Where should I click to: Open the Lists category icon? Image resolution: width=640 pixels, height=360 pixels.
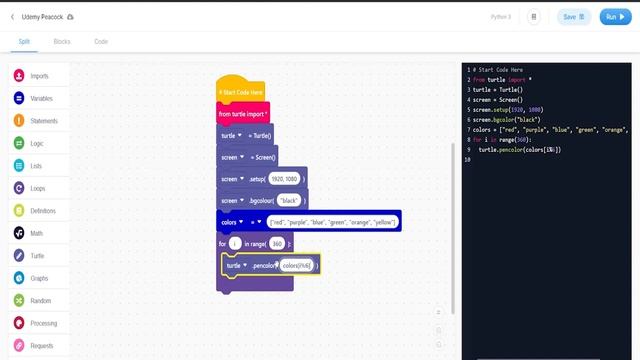tap(19, 165)
